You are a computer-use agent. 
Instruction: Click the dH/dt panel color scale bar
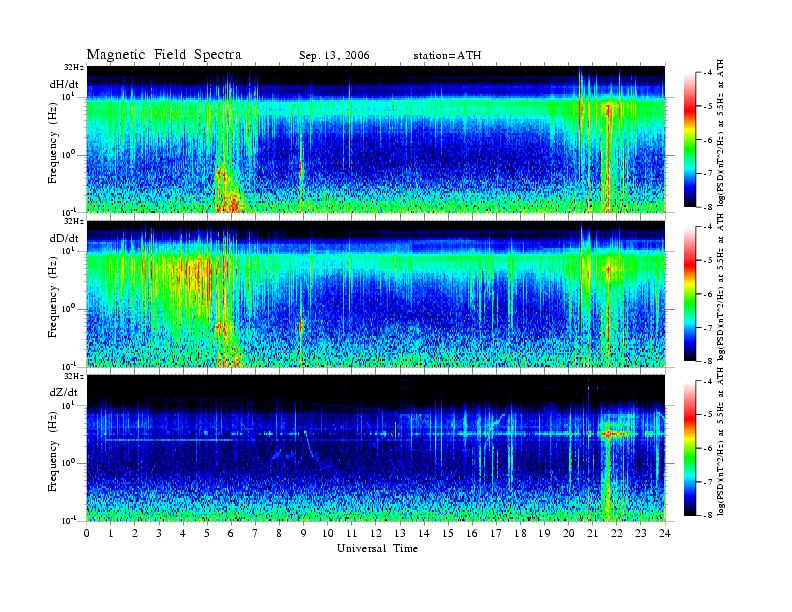point(690,139)
